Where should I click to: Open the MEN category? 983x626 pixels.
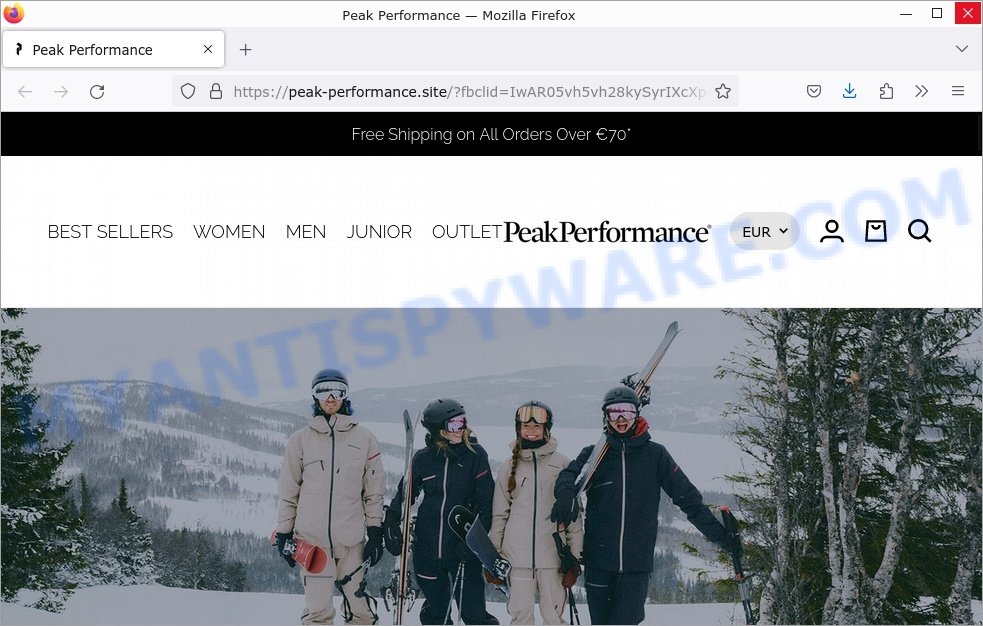click(x=306, y=232)
